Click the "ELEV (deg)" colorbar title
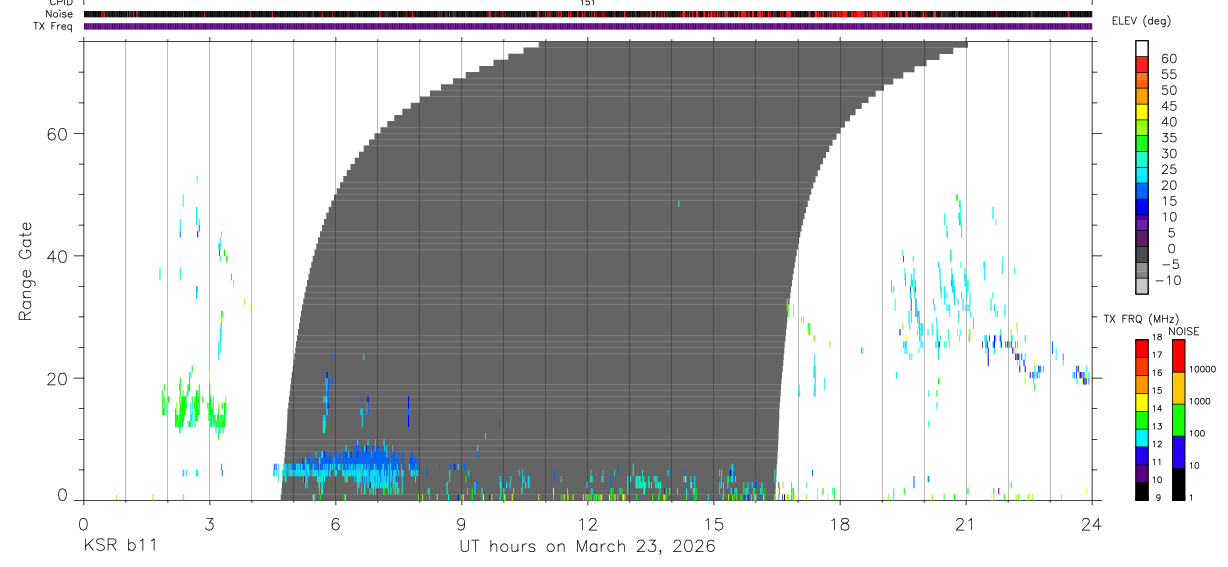The image size is (1228, 567). (1141, 21)
